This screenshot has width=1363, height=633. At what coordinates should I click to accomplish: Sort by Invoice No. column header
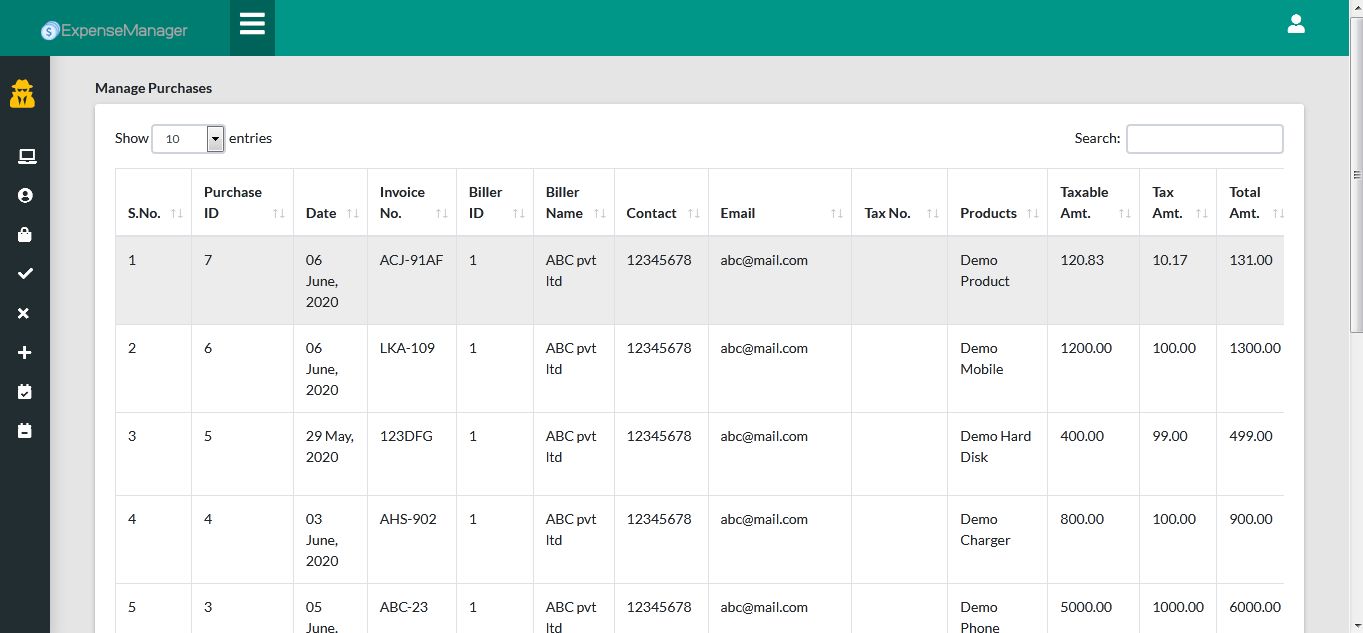click(413, 203)
